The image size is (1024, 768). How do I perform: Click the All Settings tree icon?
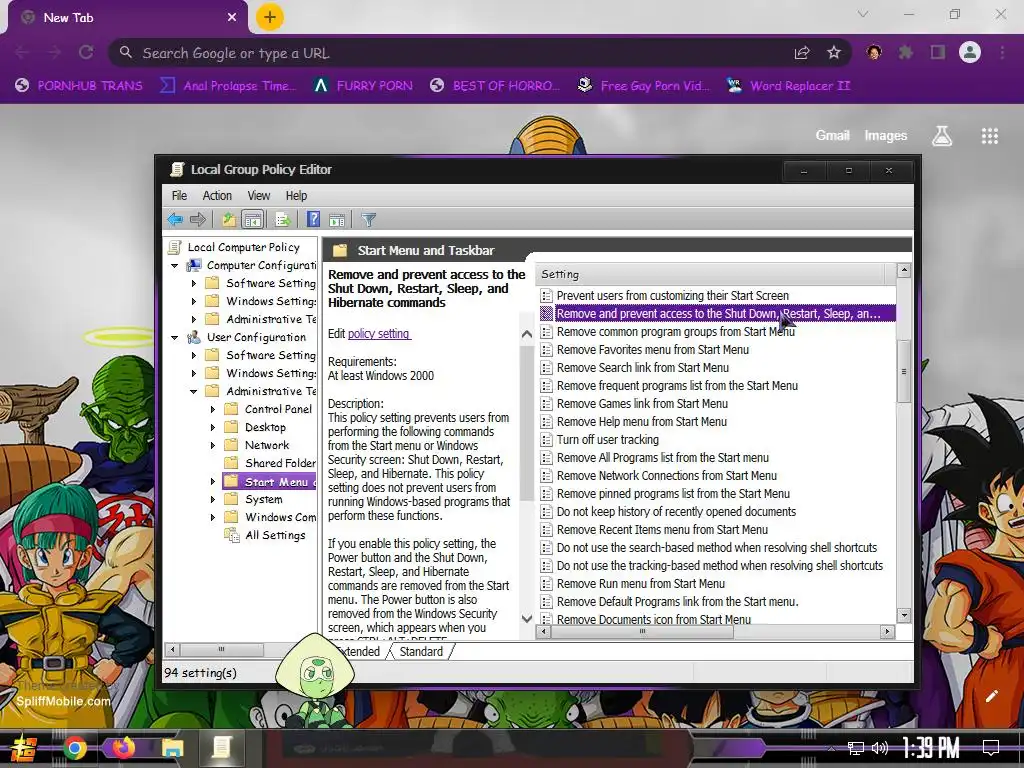click(232, 535)
